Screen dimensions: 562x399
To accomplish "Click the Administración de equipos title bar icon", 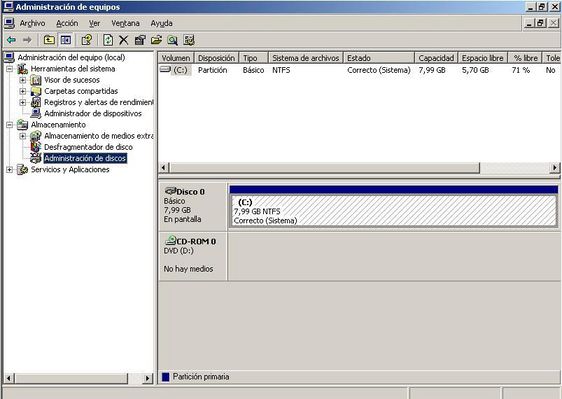I will (x=8, y=7).
